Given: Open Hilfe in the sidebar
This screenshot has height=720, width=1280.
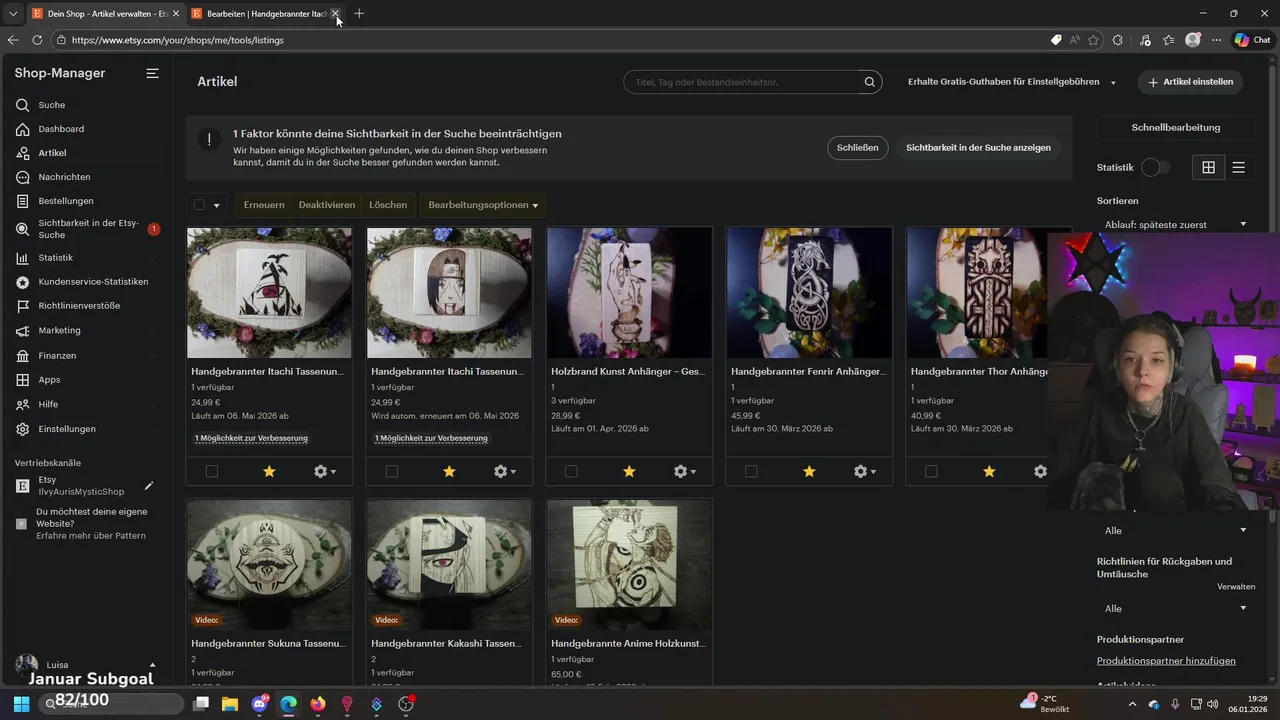Looking at the screenshot, I should coord(48,405).
